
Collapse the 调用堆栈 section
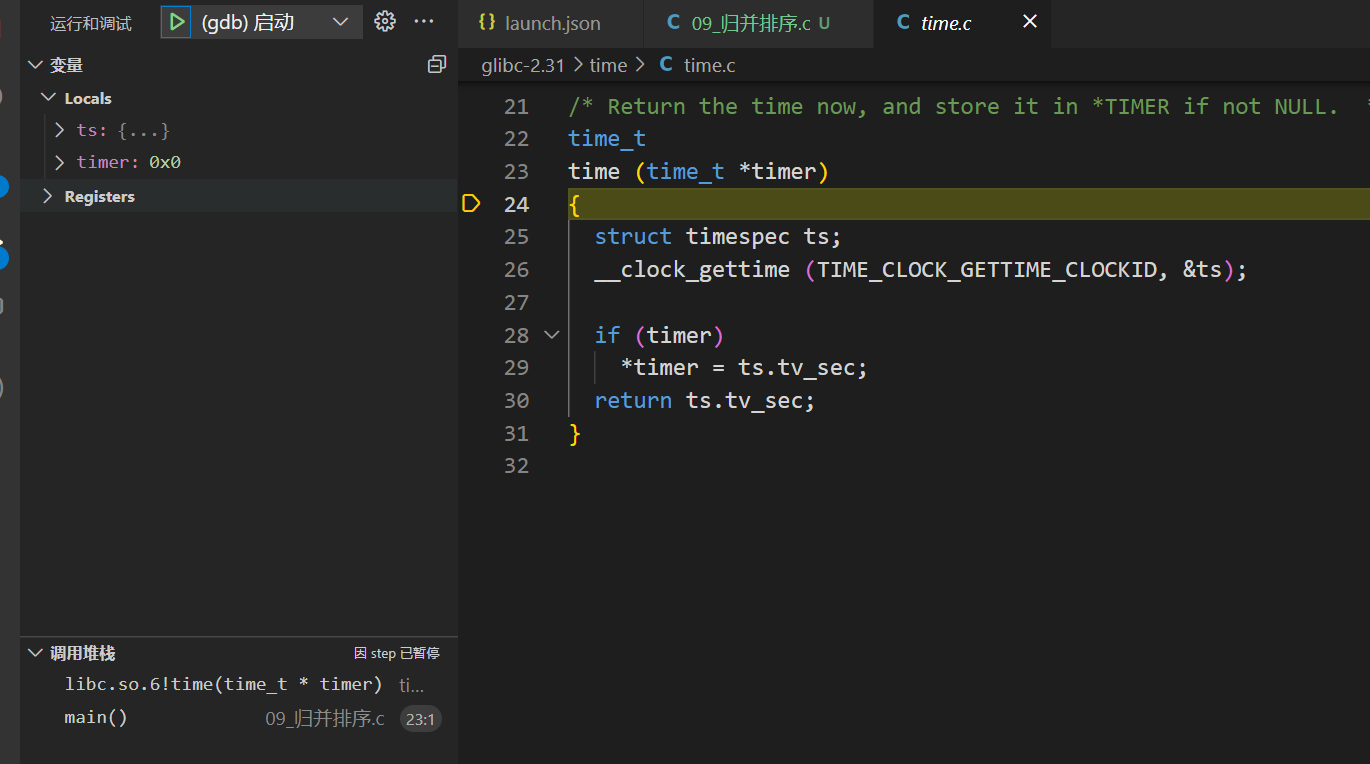36,653
